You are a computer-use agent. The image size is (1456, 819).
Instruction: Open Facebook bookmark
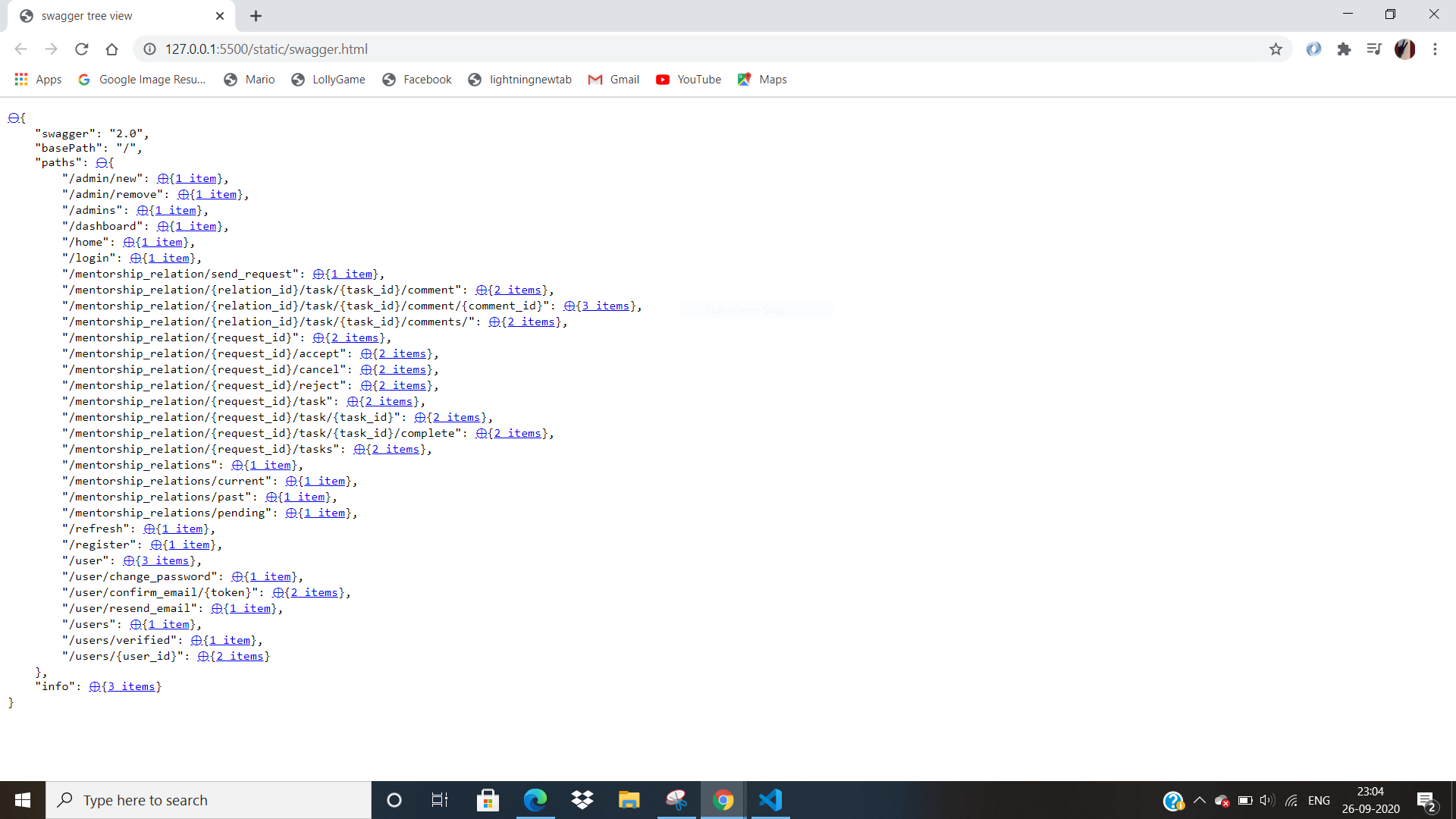click(417, 80)
